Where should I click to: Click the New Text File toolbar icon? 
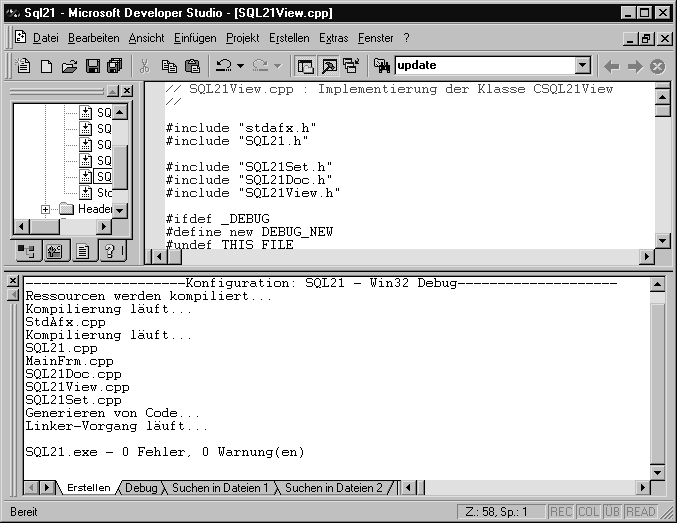tap(22, 66)
